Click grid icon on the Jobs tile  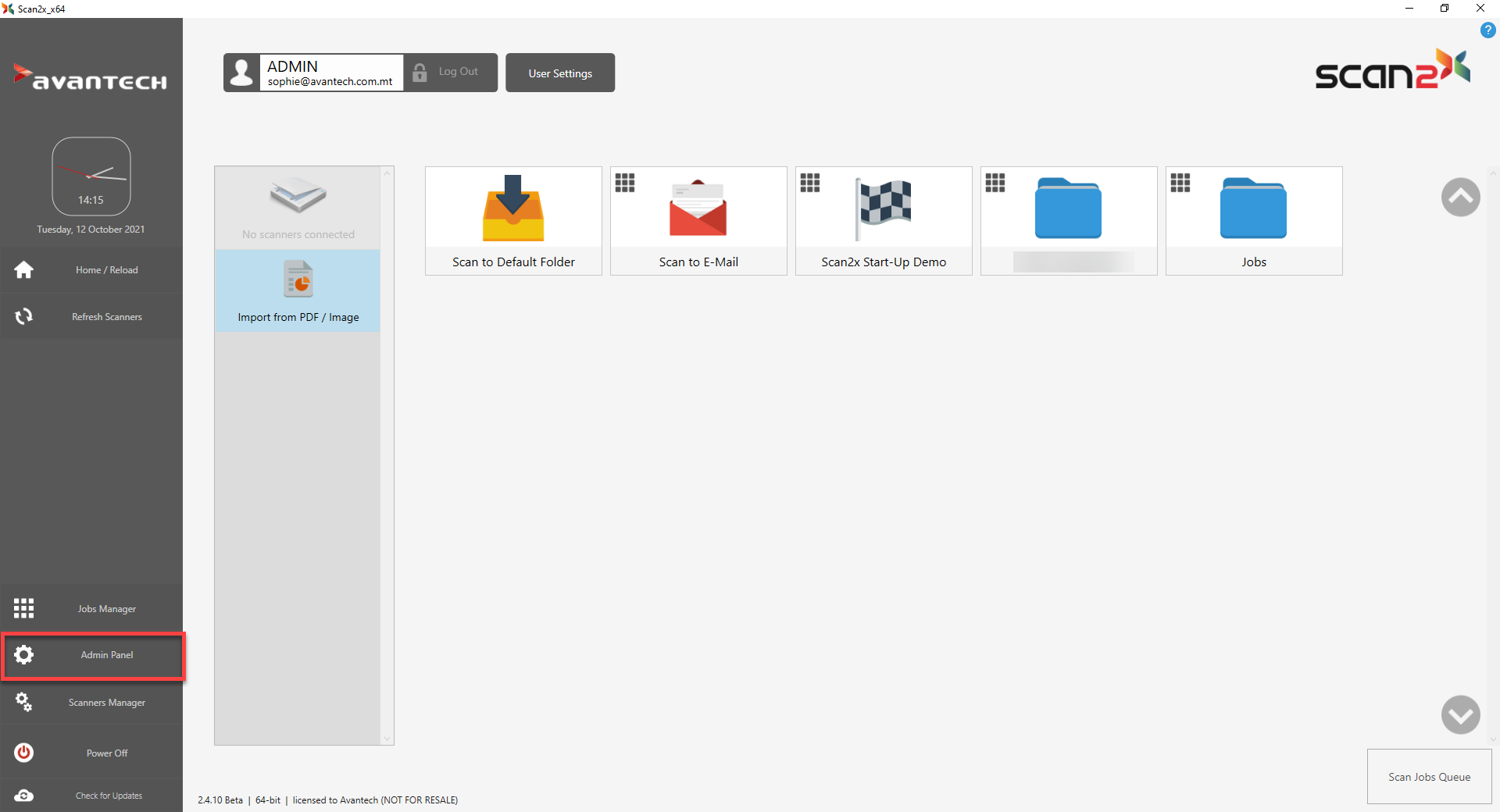click(1180, 183)
